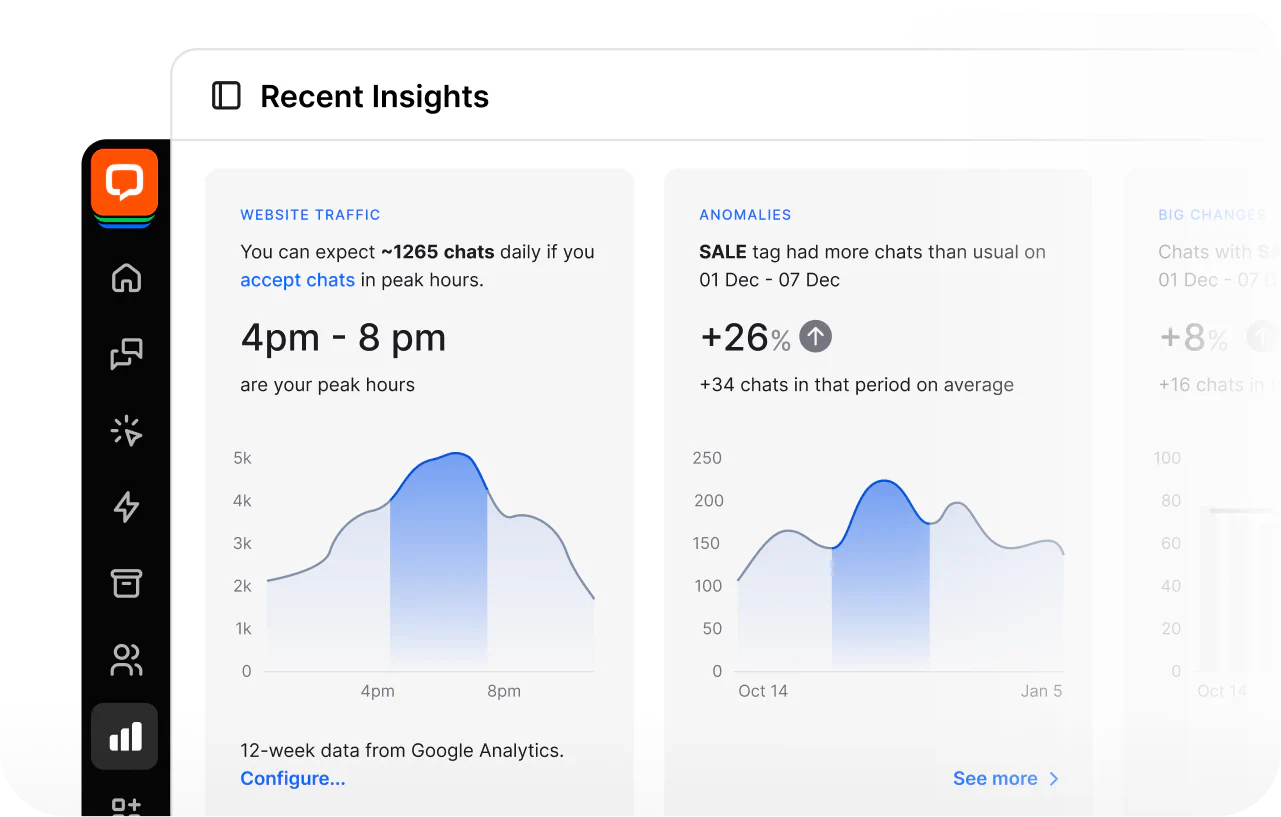This screenshot has width=1281, height=817.
Task: Select the Traffic cursor icon
Action: pos(124,430)
